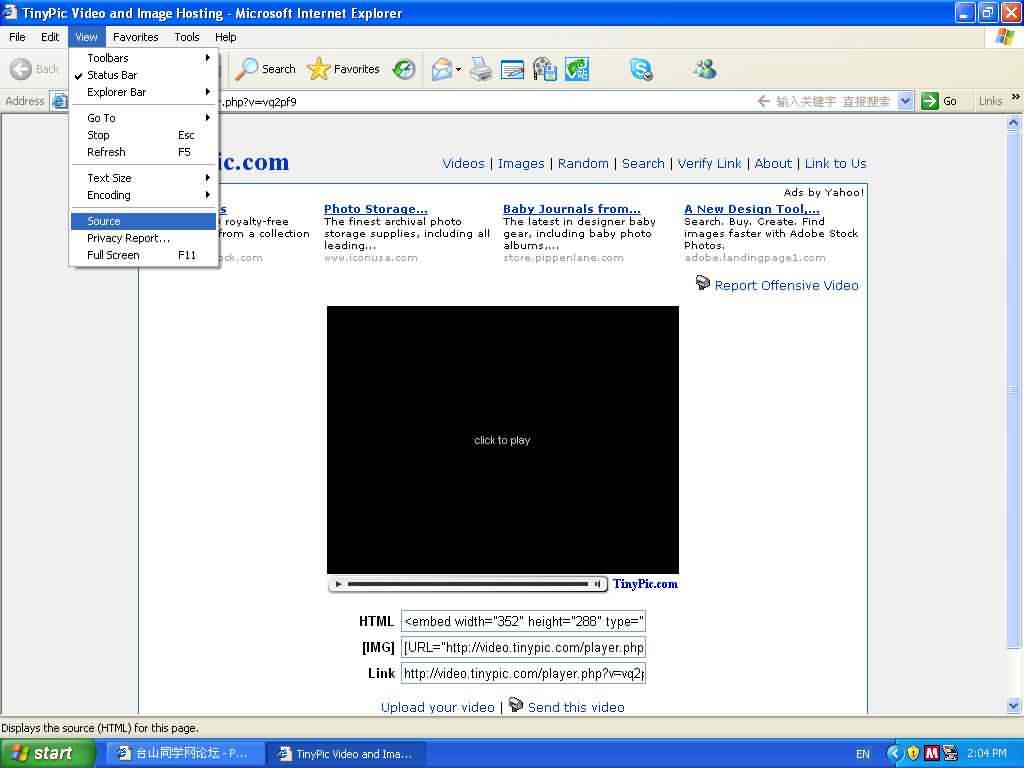Click the Skype icon in toolbar
1024x768 pixels.
(x=641, y=69)
